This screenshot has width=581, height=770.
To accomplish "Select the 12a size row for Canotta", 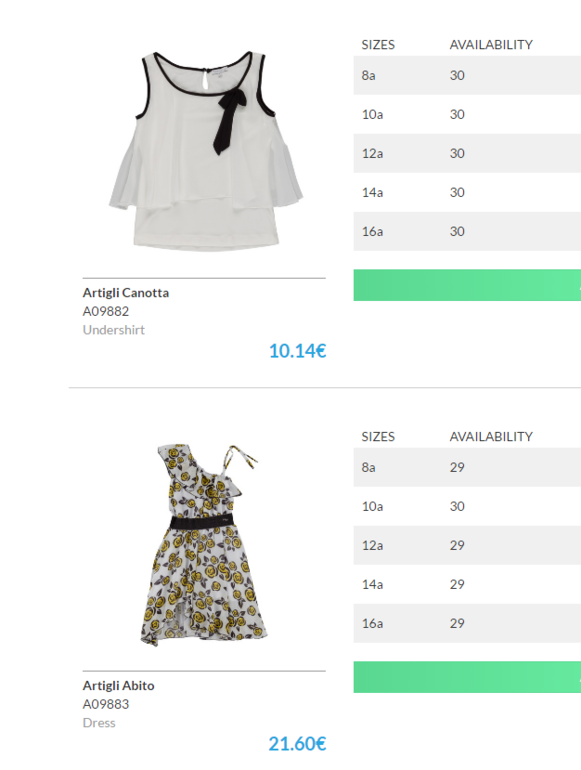I will click(x=467, y=153).
